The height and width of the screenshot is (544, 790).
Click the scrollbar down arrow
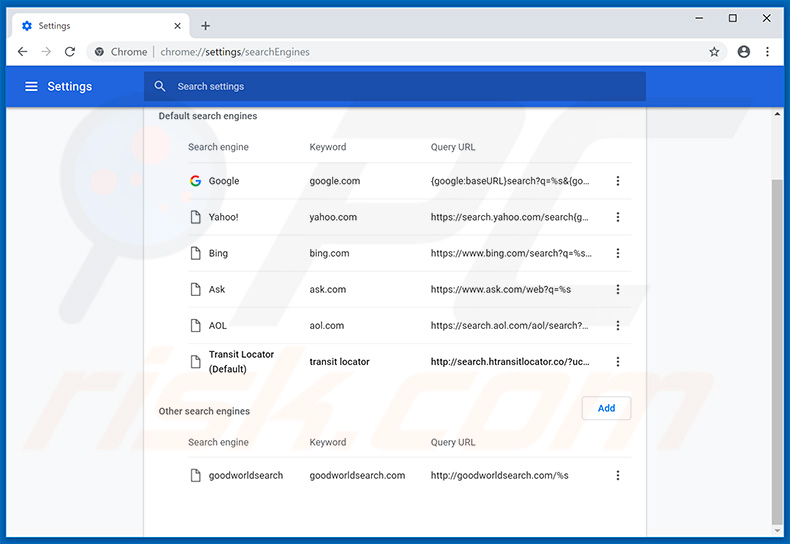click(777, 530)
